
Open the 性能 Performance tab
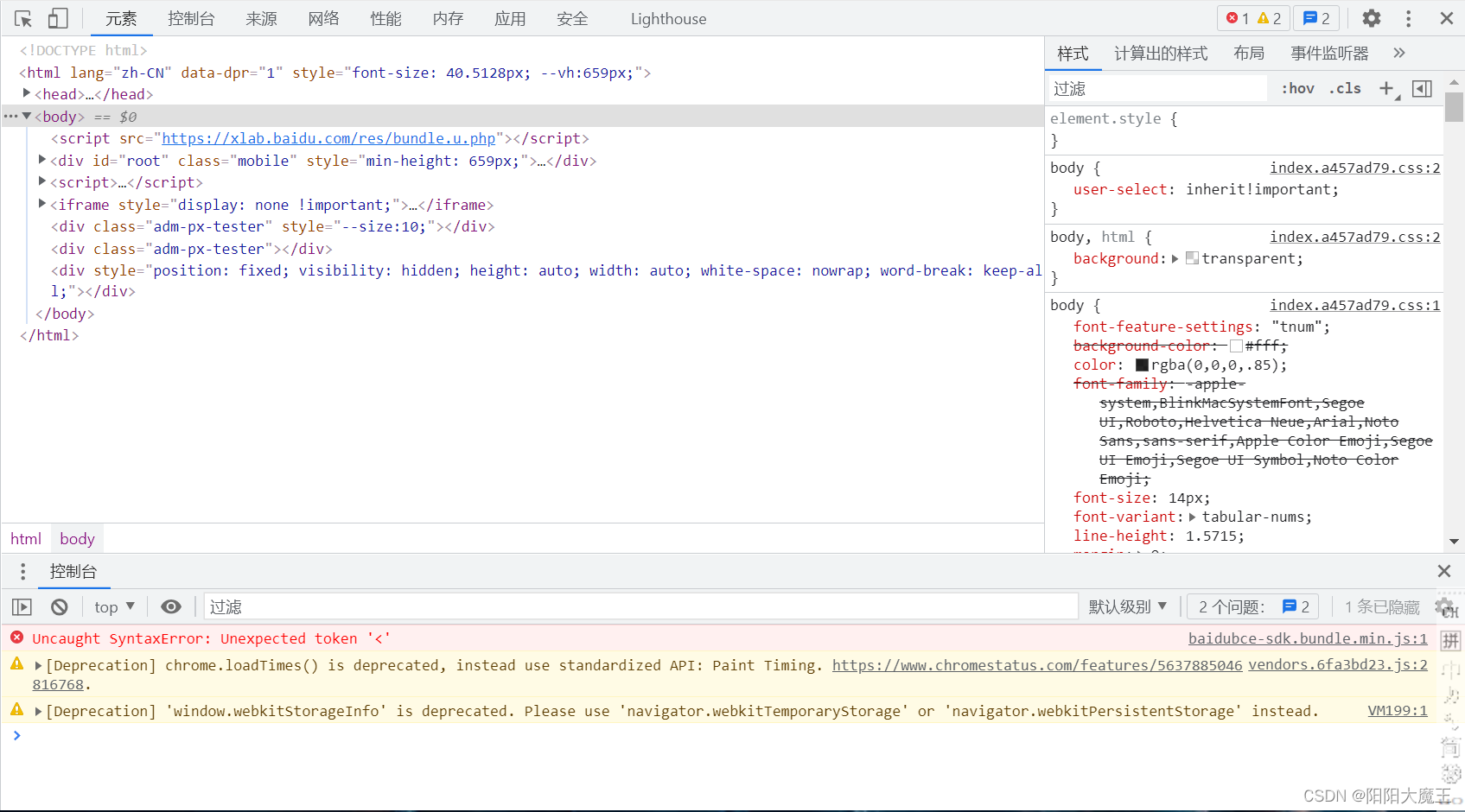point(385,18)
